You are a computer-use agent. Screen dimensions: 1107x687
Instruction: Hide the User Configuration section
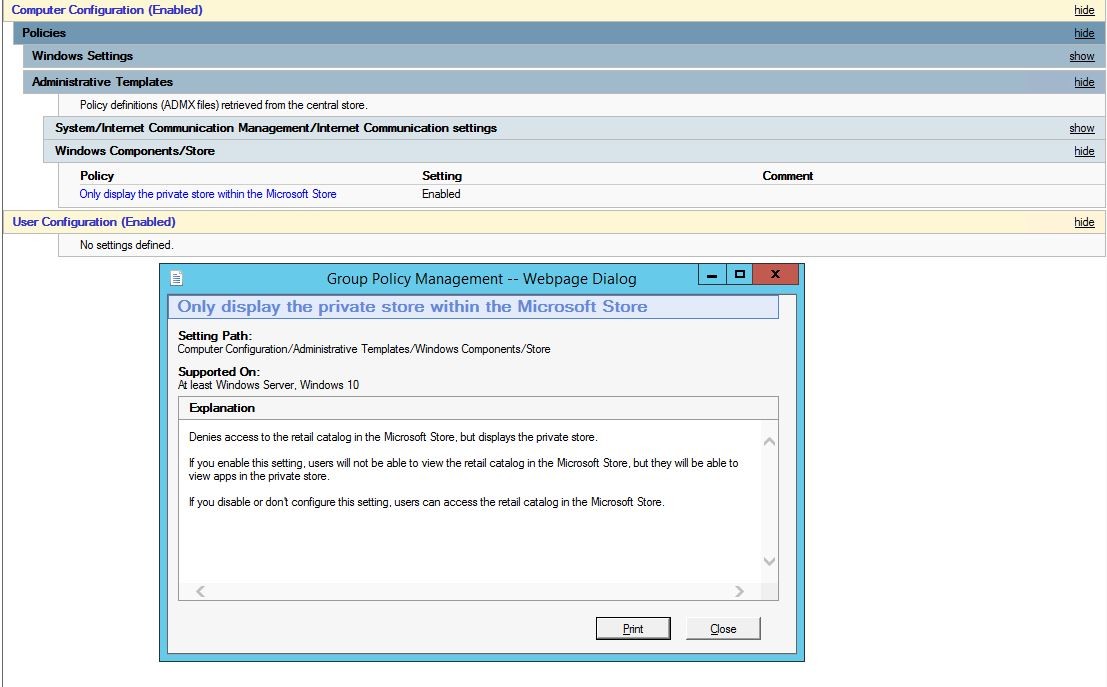point(1084,222)
